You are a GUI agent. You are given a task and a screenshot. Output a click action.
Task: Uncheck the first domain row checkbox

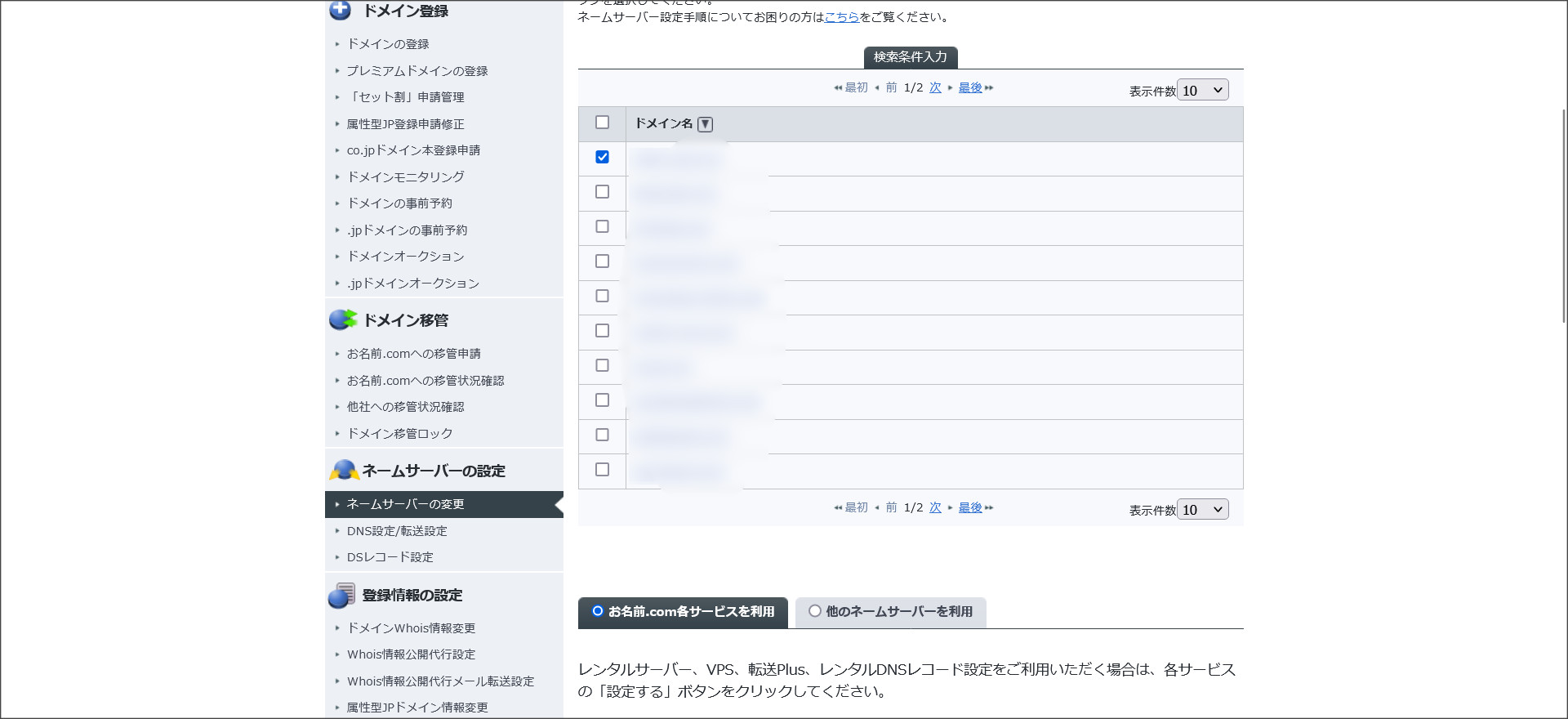pos(602,157)
